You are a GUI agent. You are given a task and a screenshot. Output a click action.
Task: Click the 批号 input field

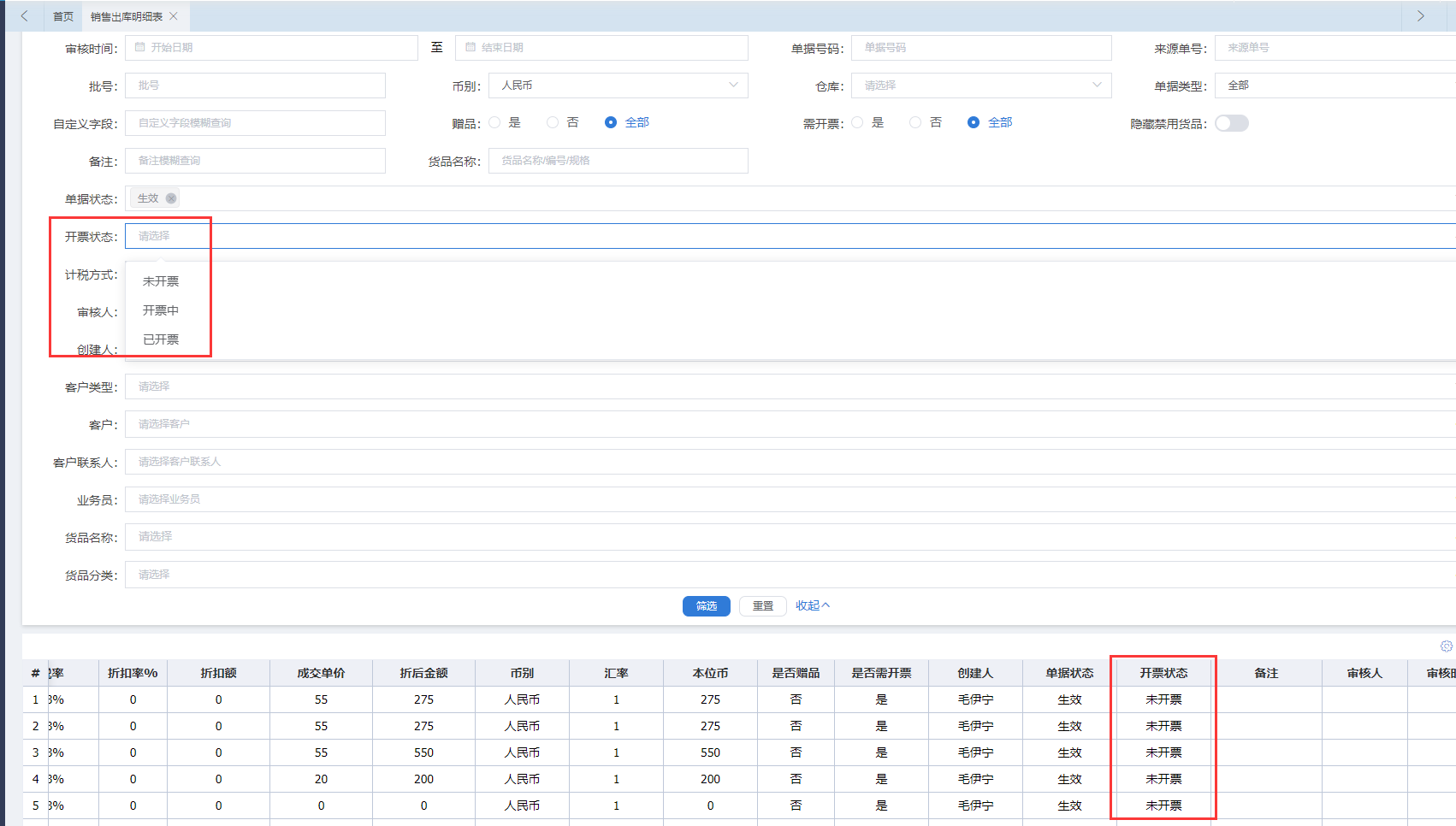255,86
